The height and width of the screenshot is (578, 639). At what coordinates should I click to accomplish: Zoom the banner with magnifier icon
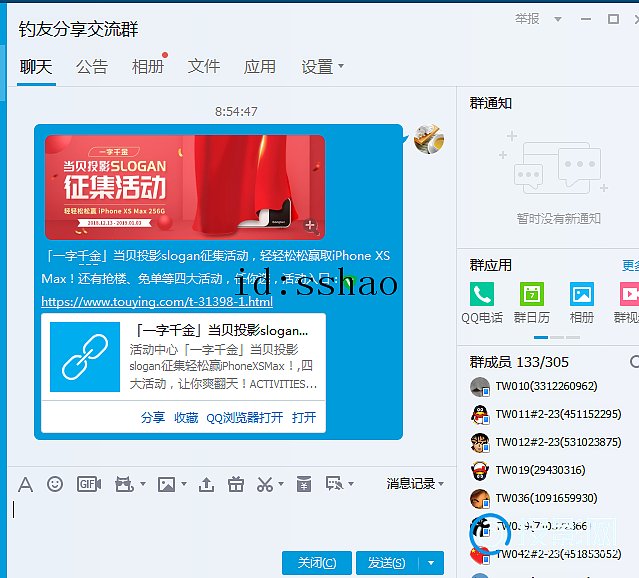click(x=311, y=225)
